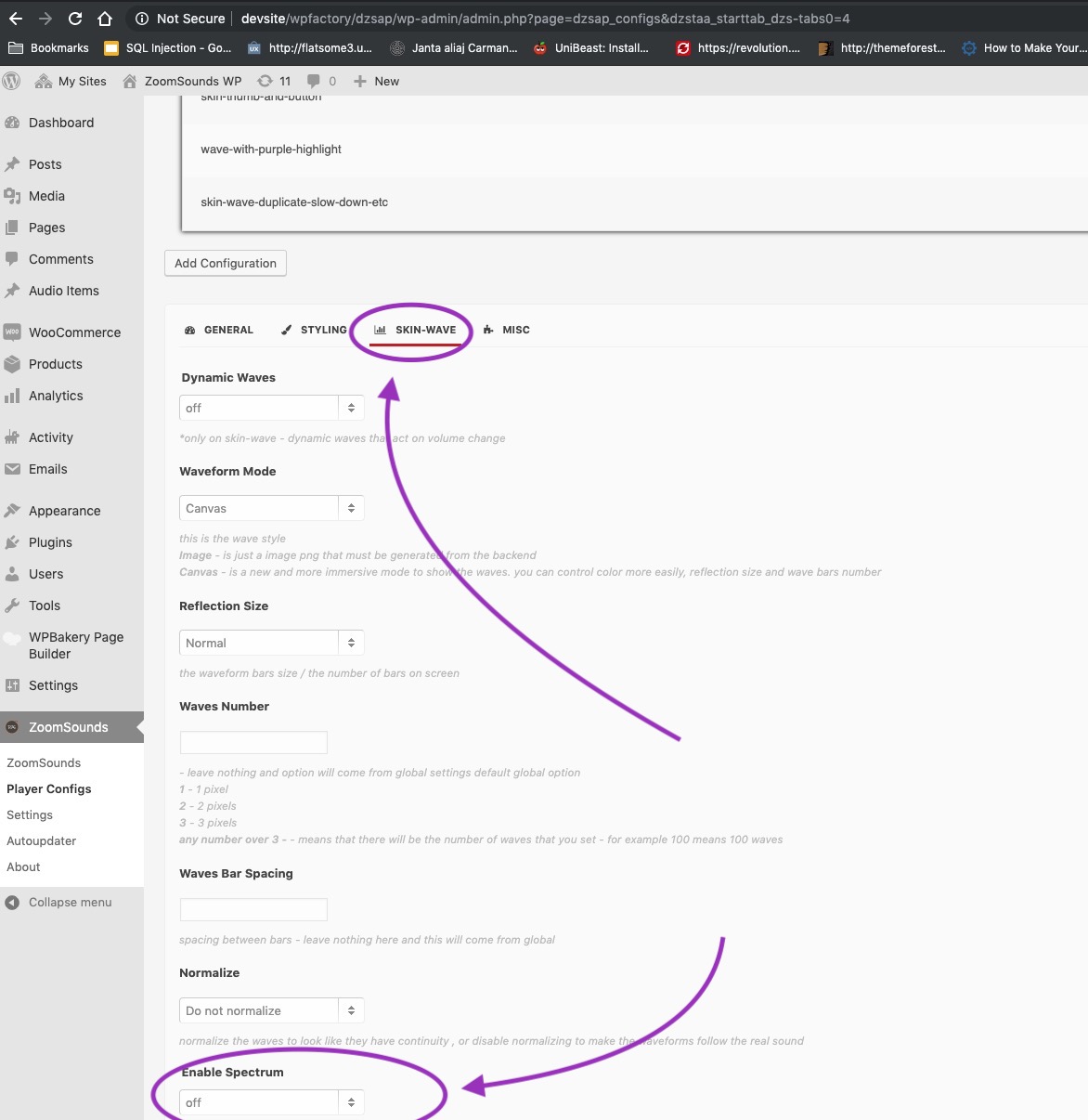Click the Settings sliders icon in sidebar

(x=12, y=685)
